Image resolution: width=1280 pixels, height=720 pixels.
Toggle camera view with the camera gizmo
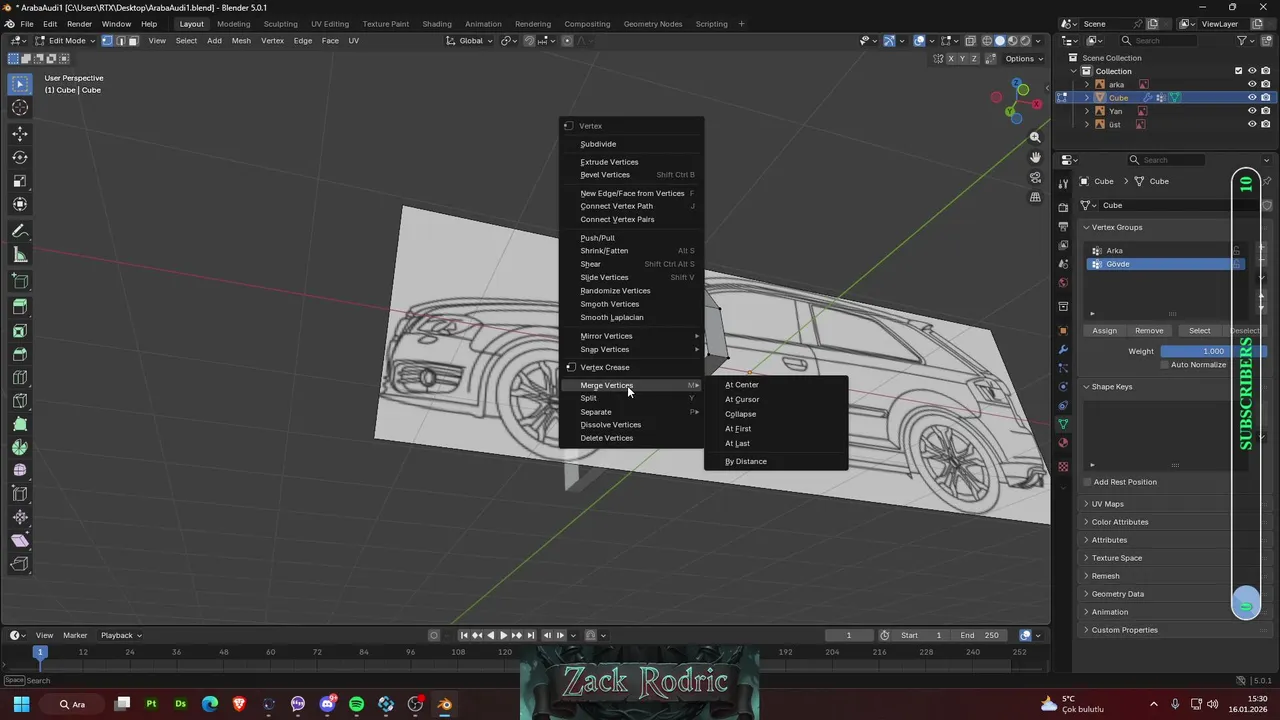[x=1035, y=177]
